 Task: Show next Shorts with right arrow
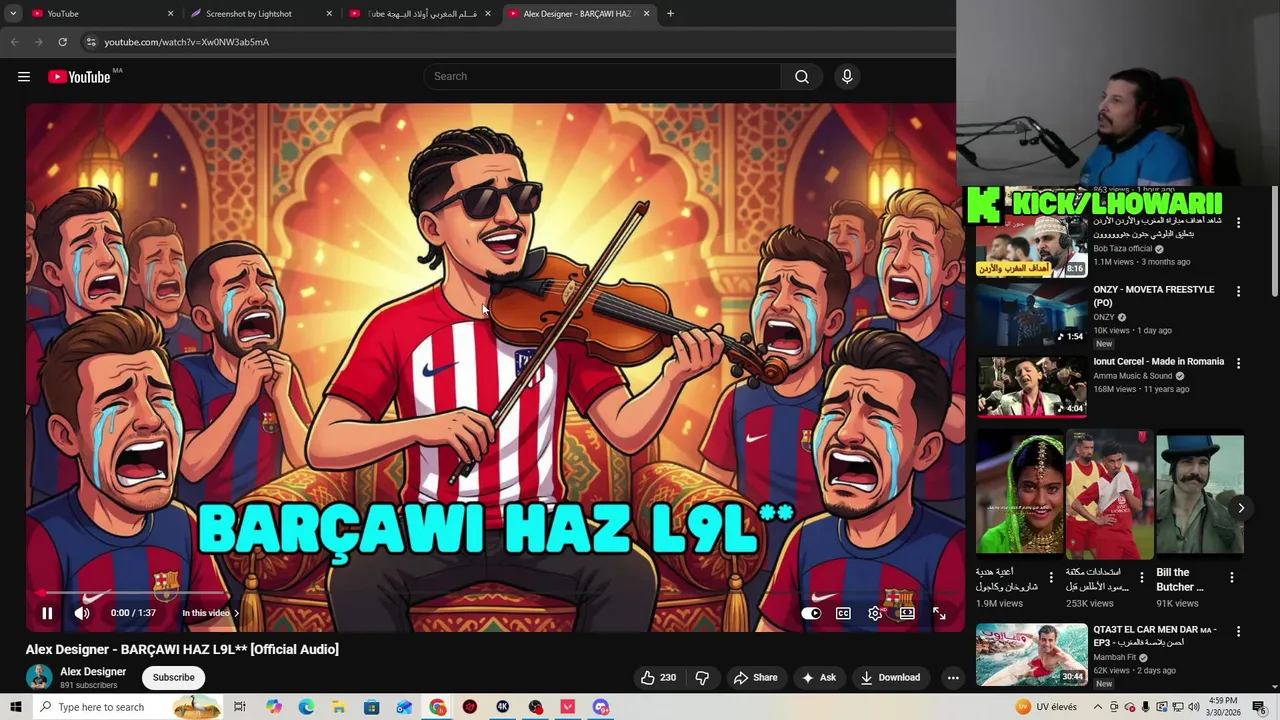click(1241, 508)
